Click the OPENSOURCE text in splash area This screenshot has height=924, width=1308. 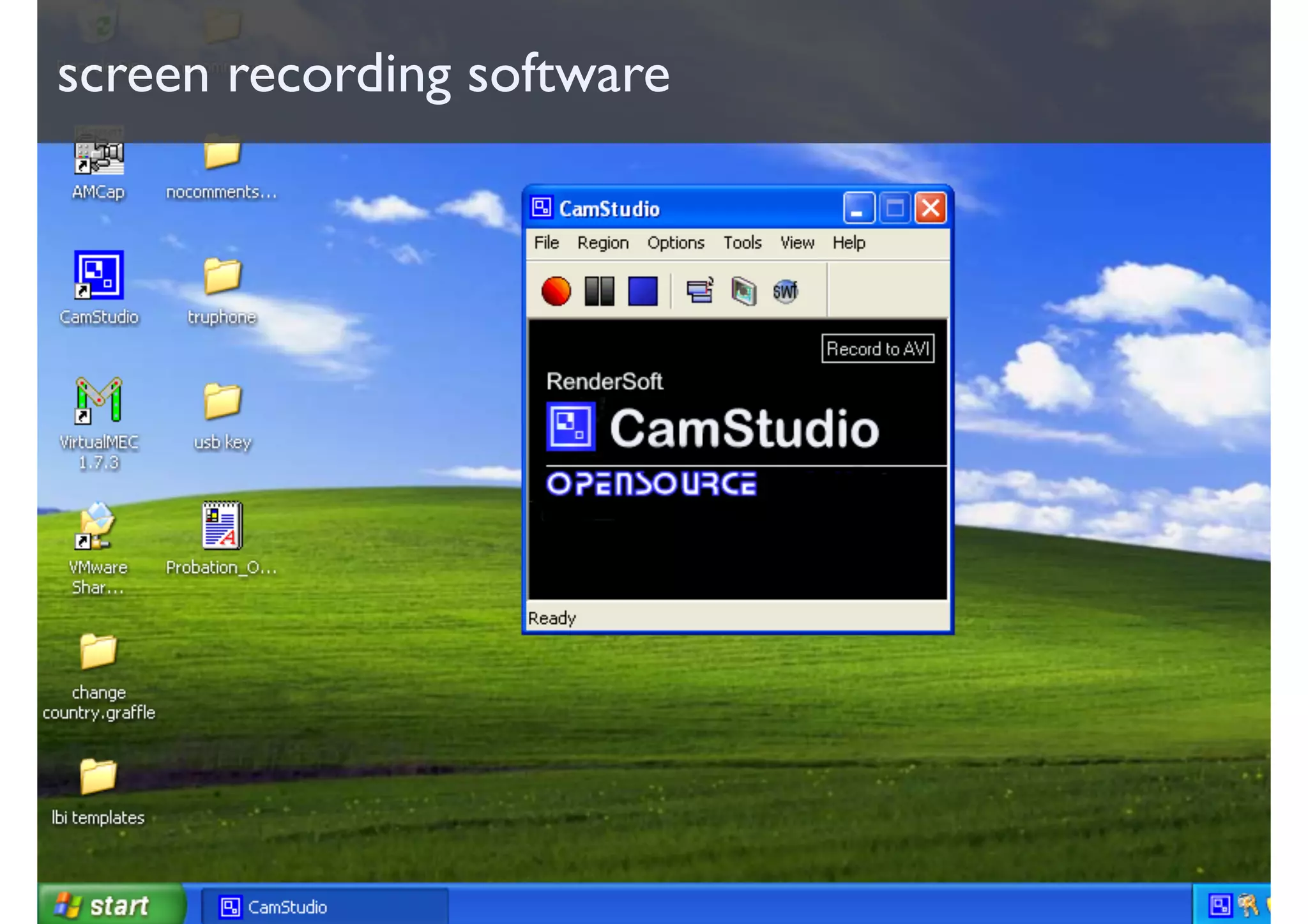click(651, 484)
